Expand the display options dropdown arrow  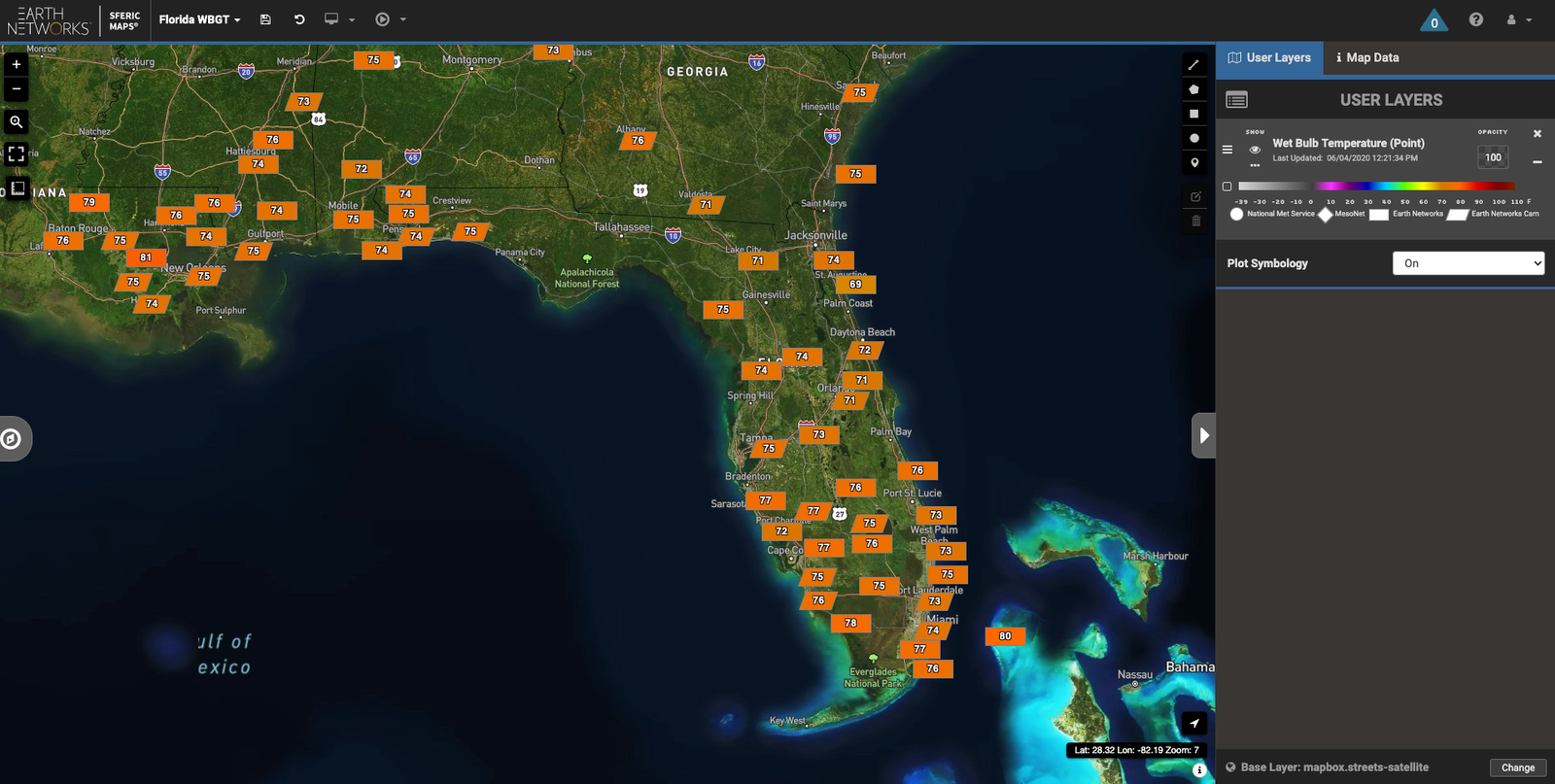352,19
